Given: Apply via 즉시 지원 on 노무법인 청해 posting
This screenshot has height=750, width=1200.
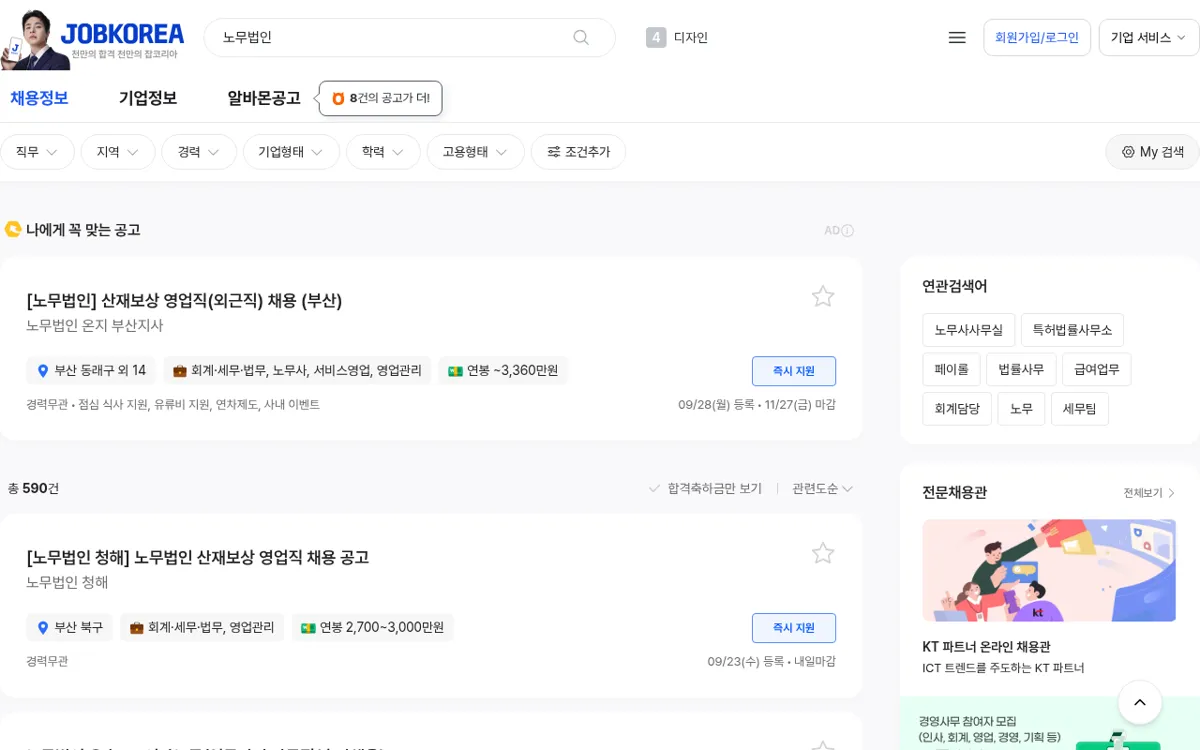Looking at the screenshot, I should (x=794, y=628).
